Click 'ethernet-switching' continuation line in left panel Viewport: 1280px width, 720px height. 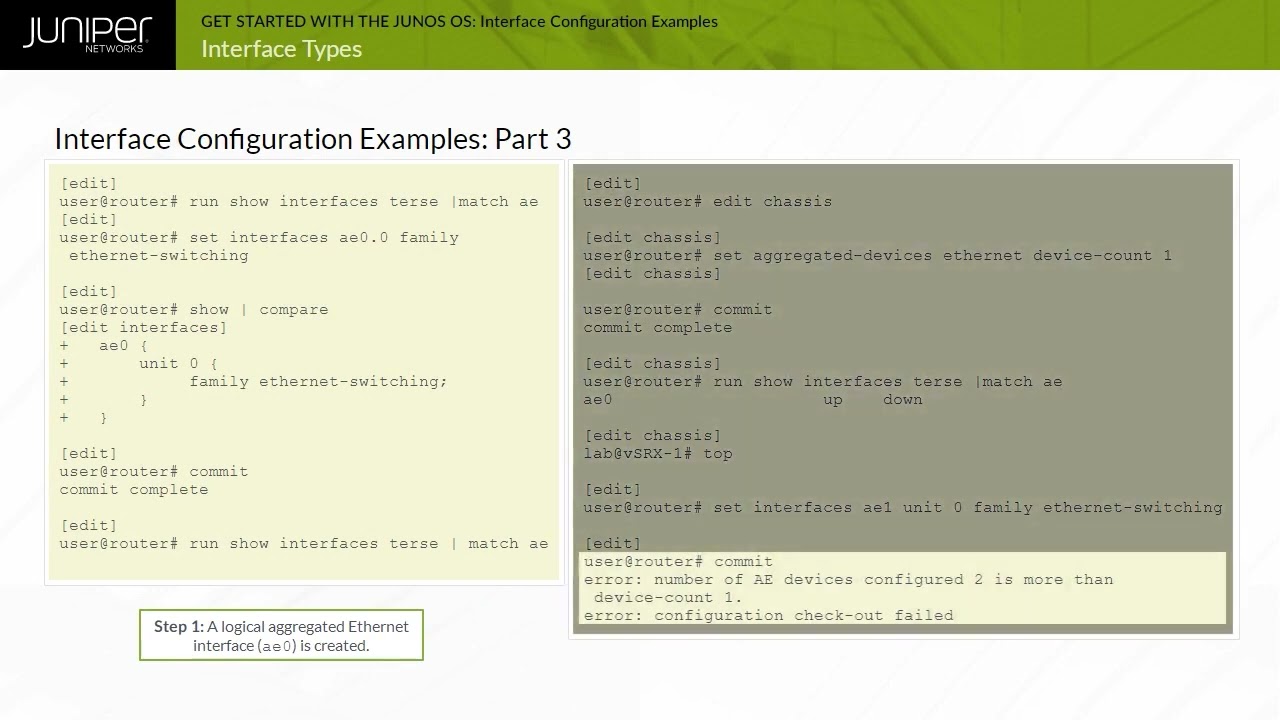click(159, 255)
